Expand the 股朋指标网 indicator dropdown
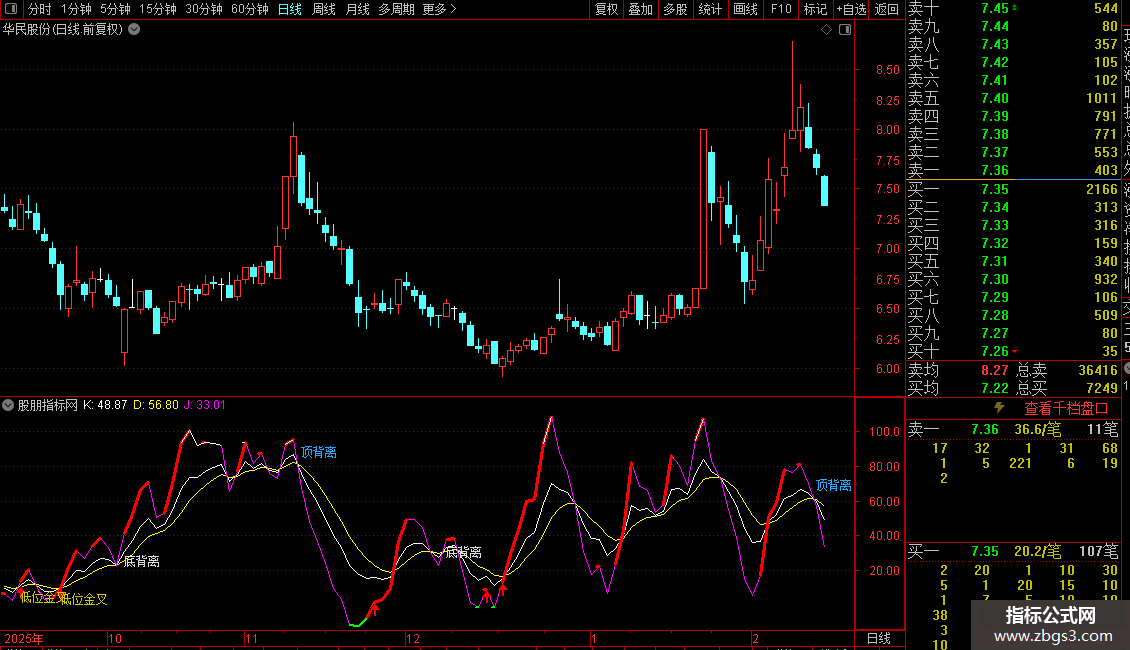 8,405
